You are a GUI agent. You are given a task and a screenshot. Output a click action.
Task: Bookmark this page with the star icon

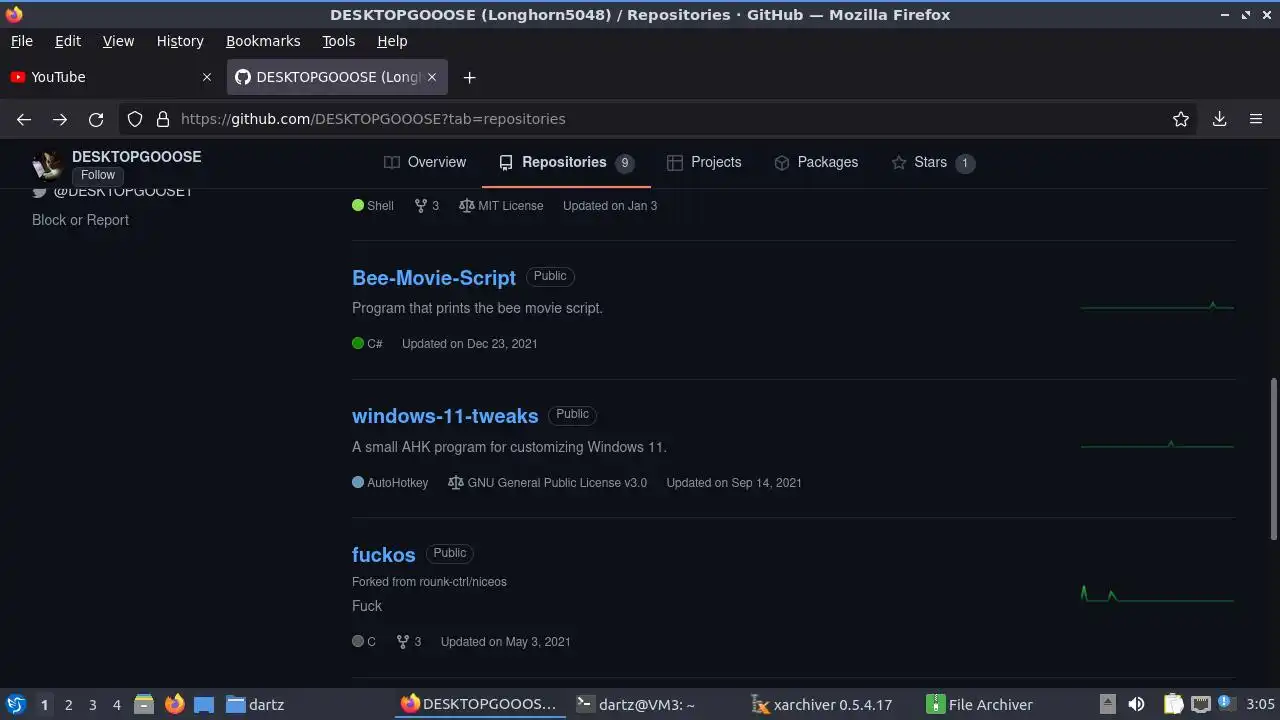1181,119
